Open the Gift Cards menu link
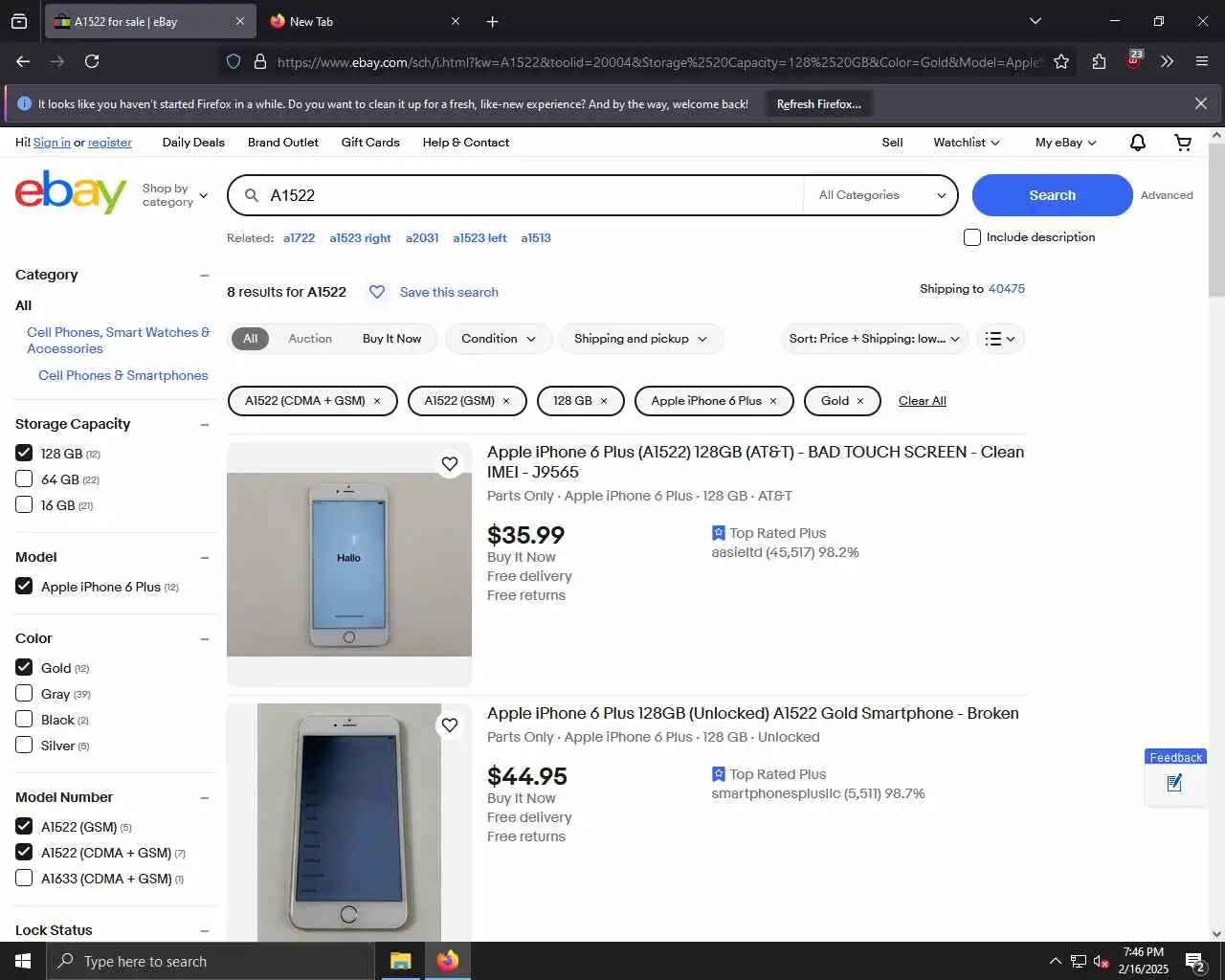This screenshot has height=980, width=1225. tap(370, 143)
